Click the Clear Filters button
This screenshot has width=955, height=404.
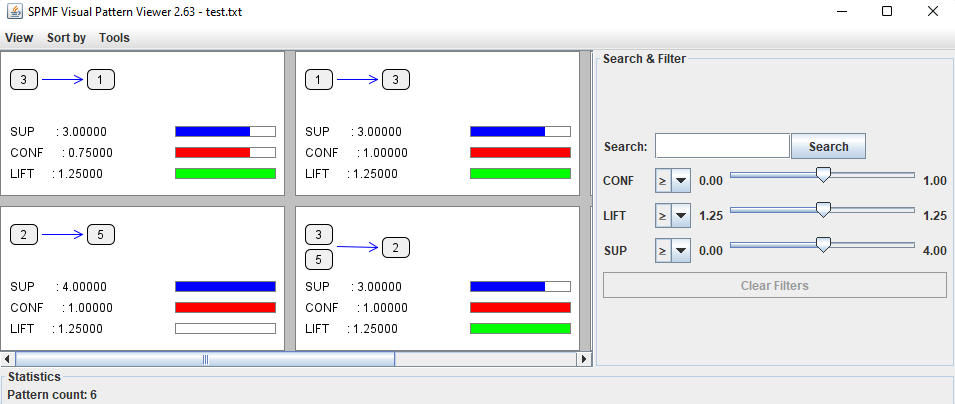pyautogui.click(x=774, y=285)
